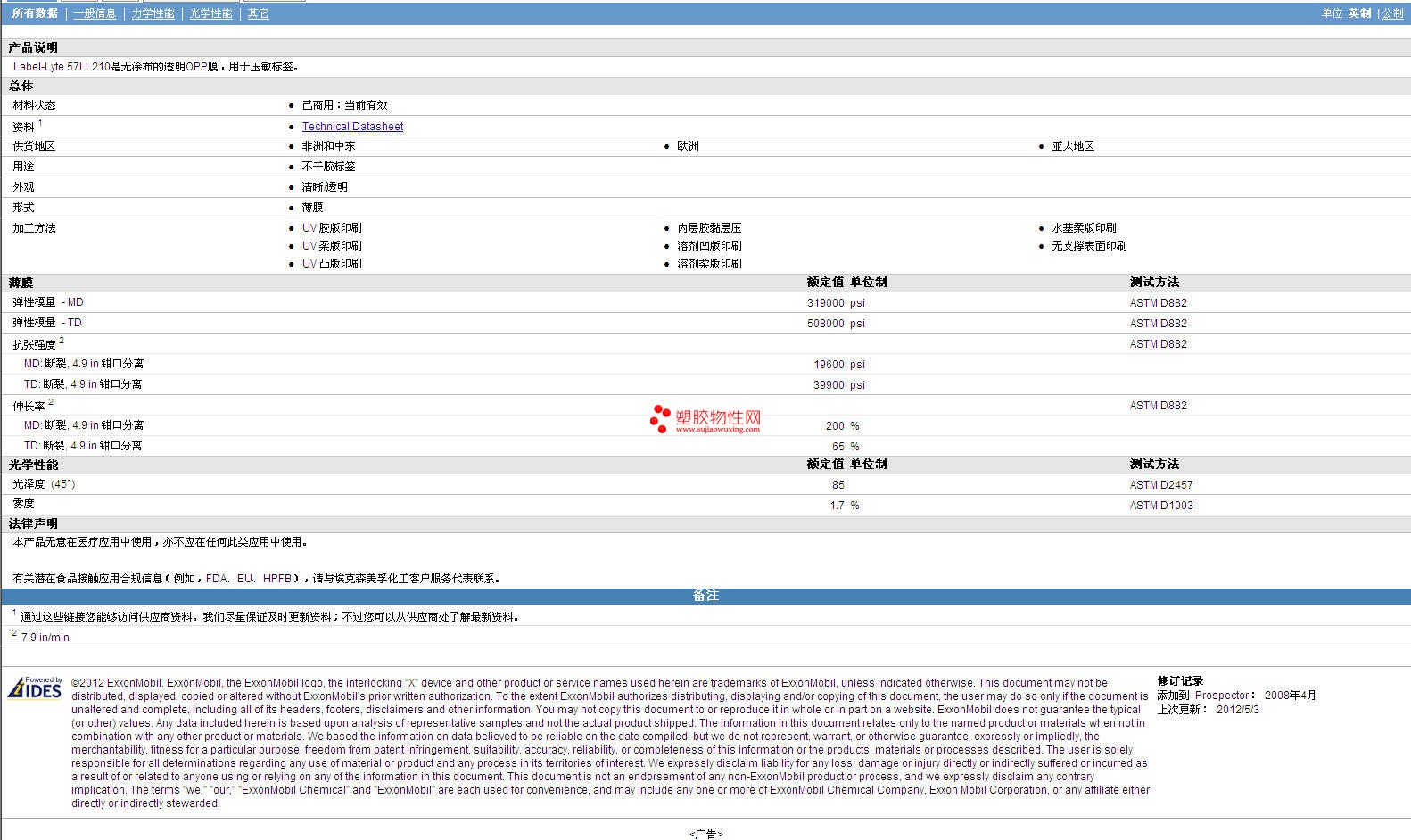This screenshot has height=840, width=1411.
Task: Click the 1.7 % haze value
Action: click(x=845, y=506)
